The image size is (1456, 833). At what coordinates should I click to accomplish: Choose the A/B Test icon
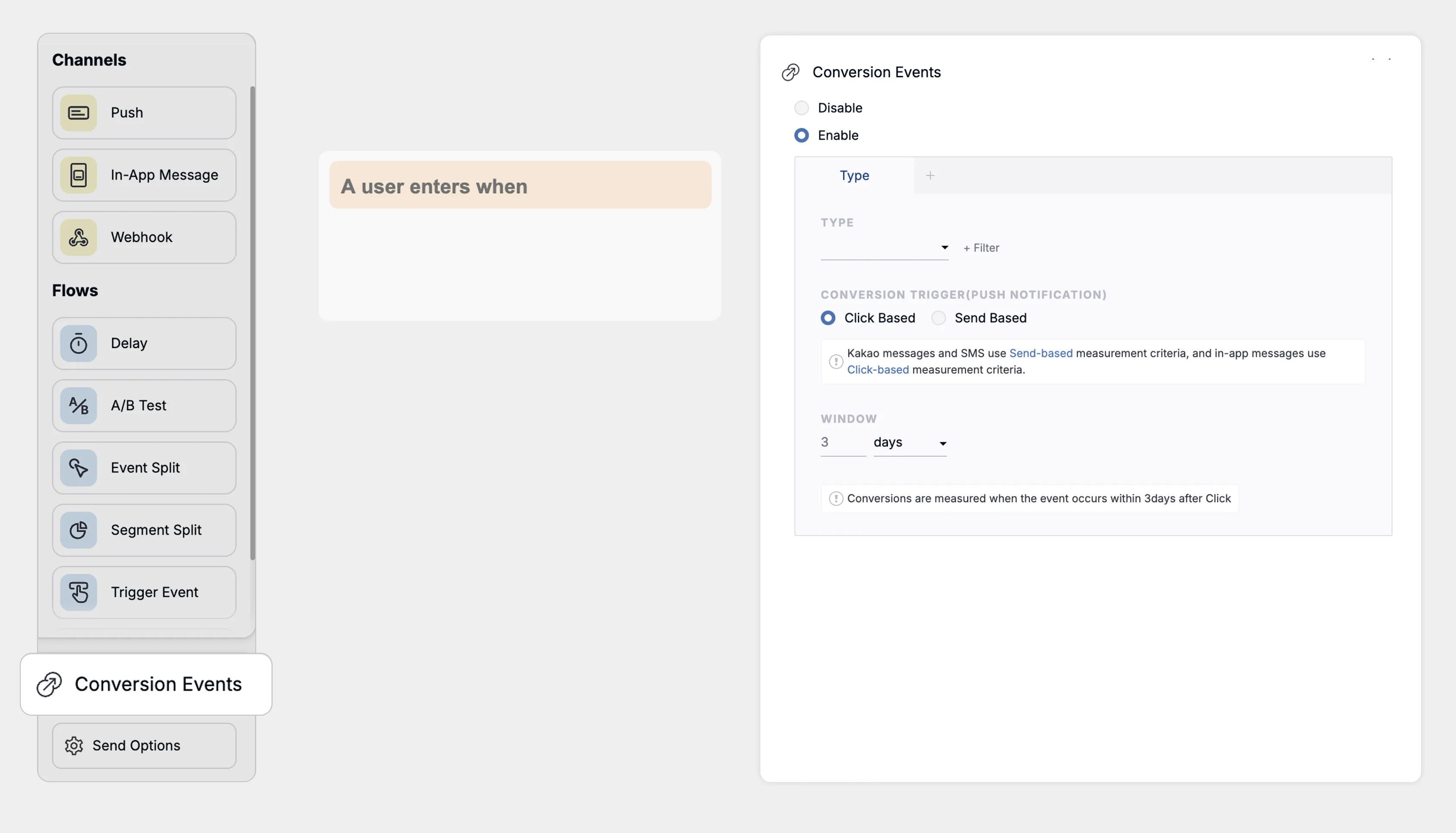pyautogui.click(x=78, y=406)
